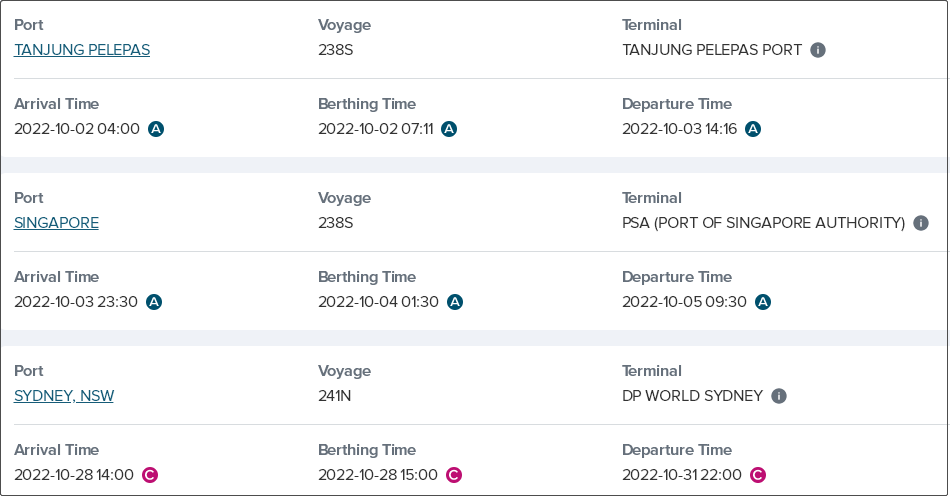
Task: Click info icon next to PSA Singapore terminal
Action: click(x=921, y=223)
